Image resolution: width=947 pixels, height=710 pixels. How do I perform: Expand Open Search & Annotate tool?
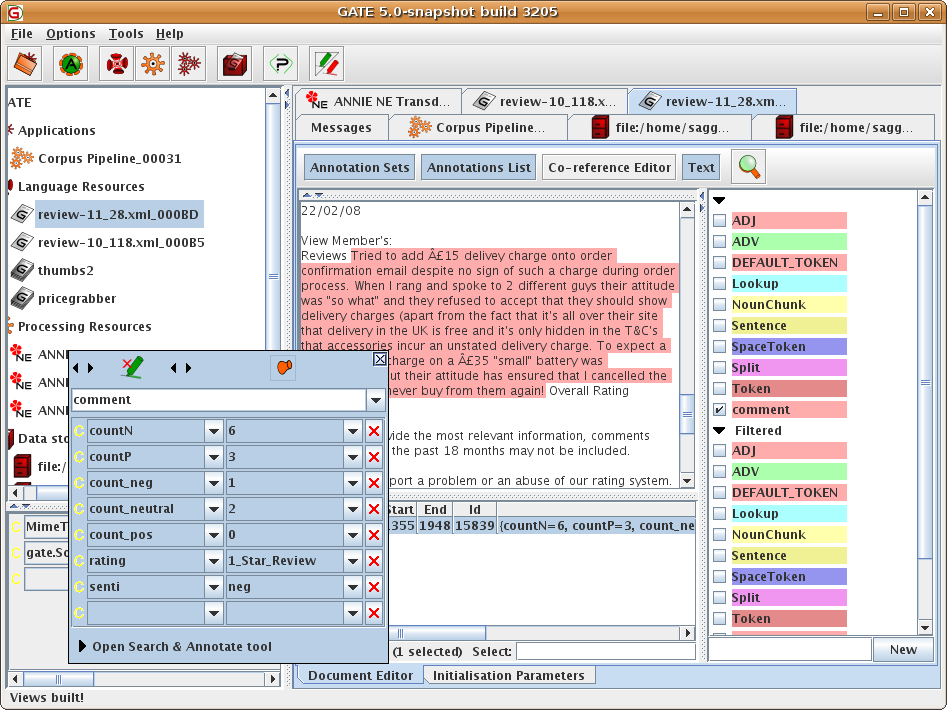tap(175, 647)
